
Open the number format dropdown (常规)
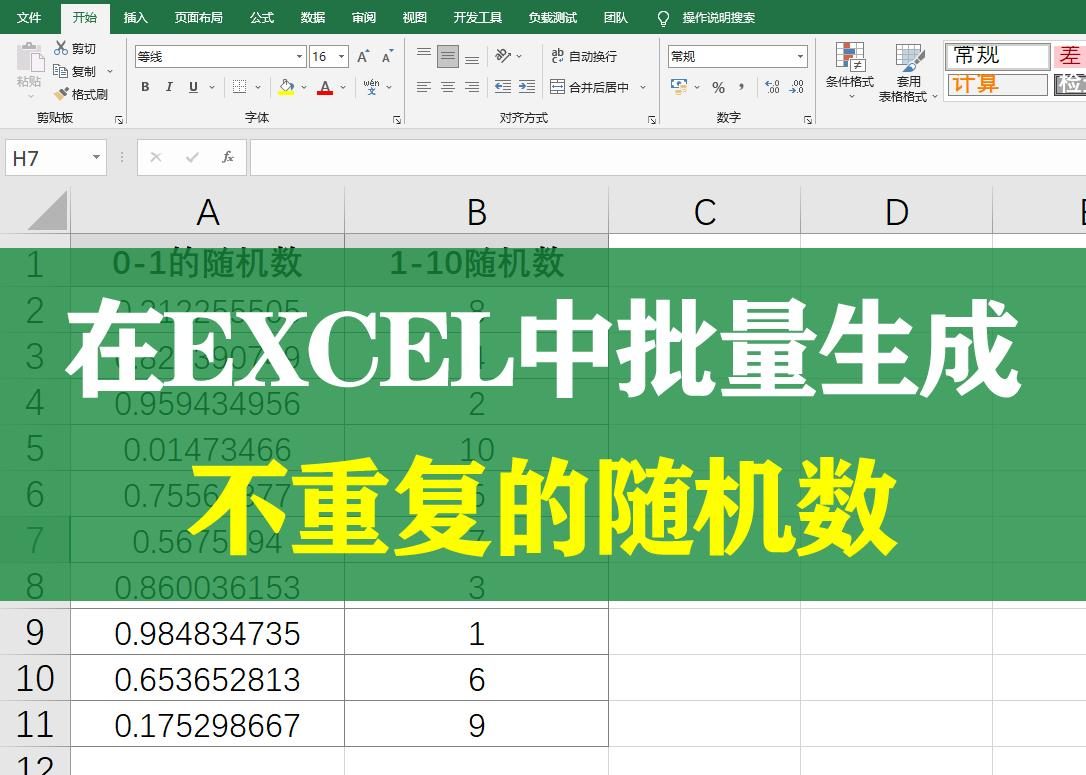click(801, 56)
